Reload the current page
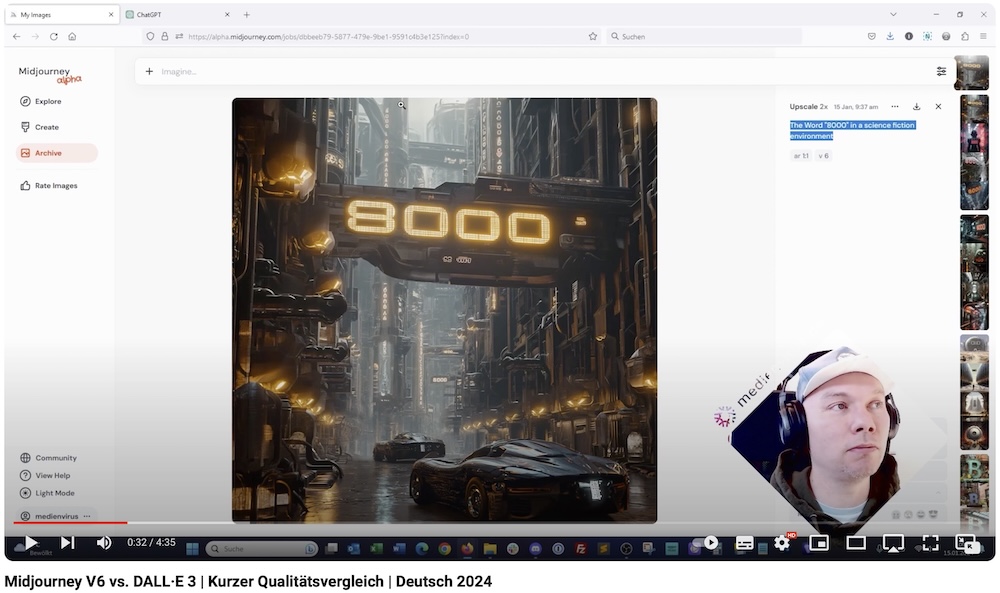1000x593 pixels. click(x=54, y=36)
